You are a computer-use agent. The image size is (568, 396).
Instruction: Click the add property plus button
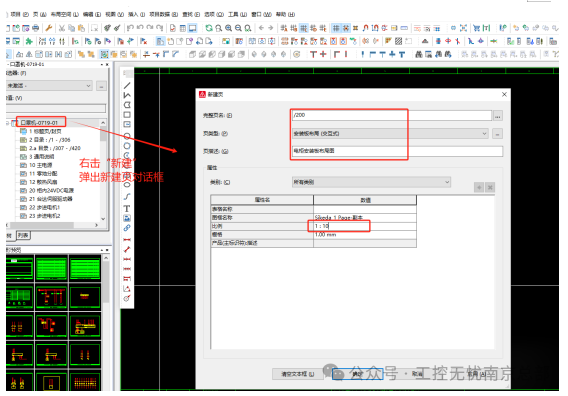click(479, 187)
